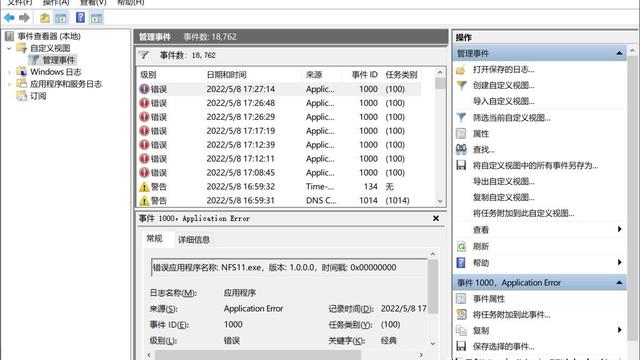Viewport: 640px width, 360px height.
Task: Open the 操作(A) menu
Action: coord(56,2)
